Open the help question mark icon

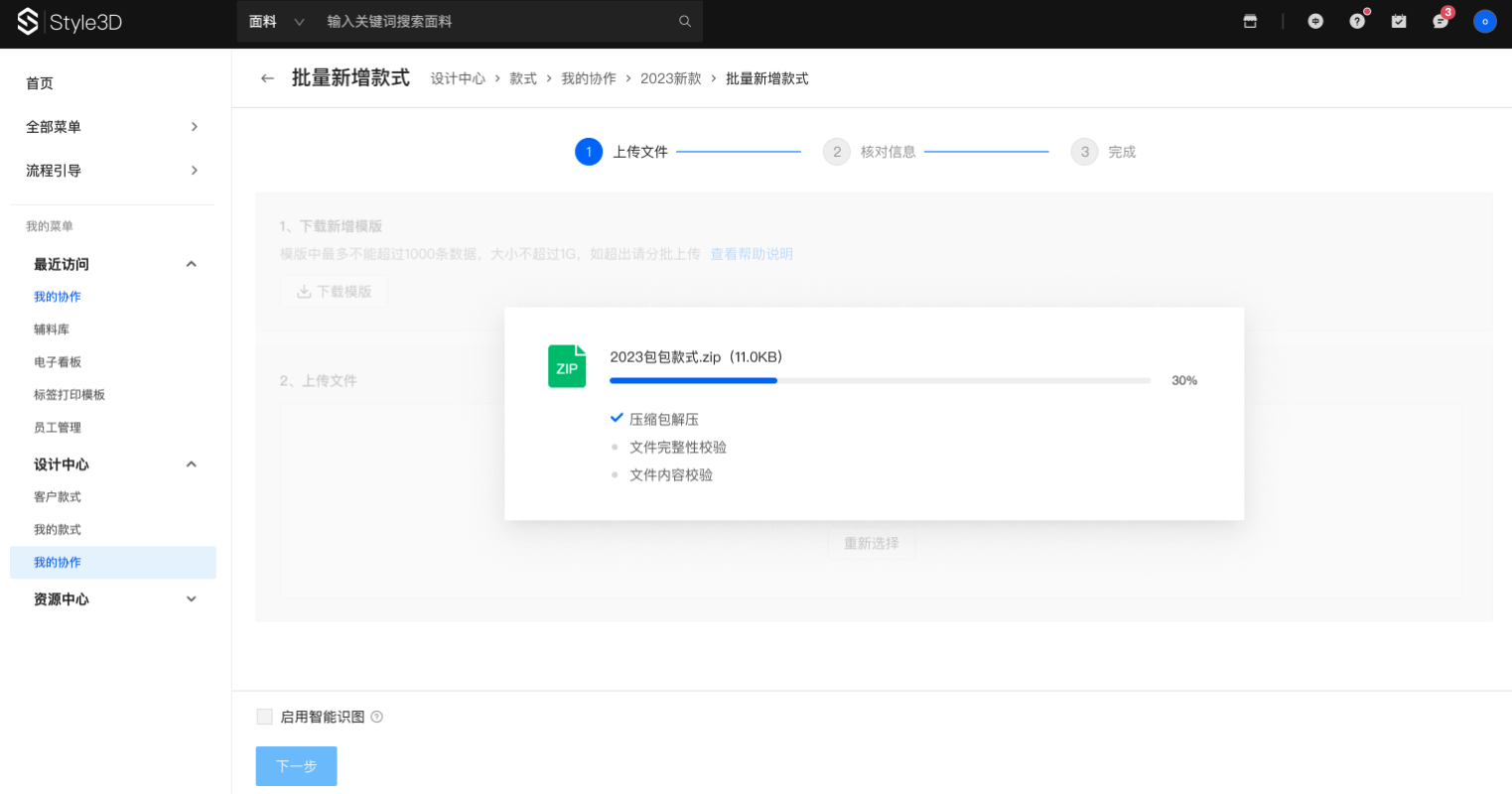coord(1357,21)
